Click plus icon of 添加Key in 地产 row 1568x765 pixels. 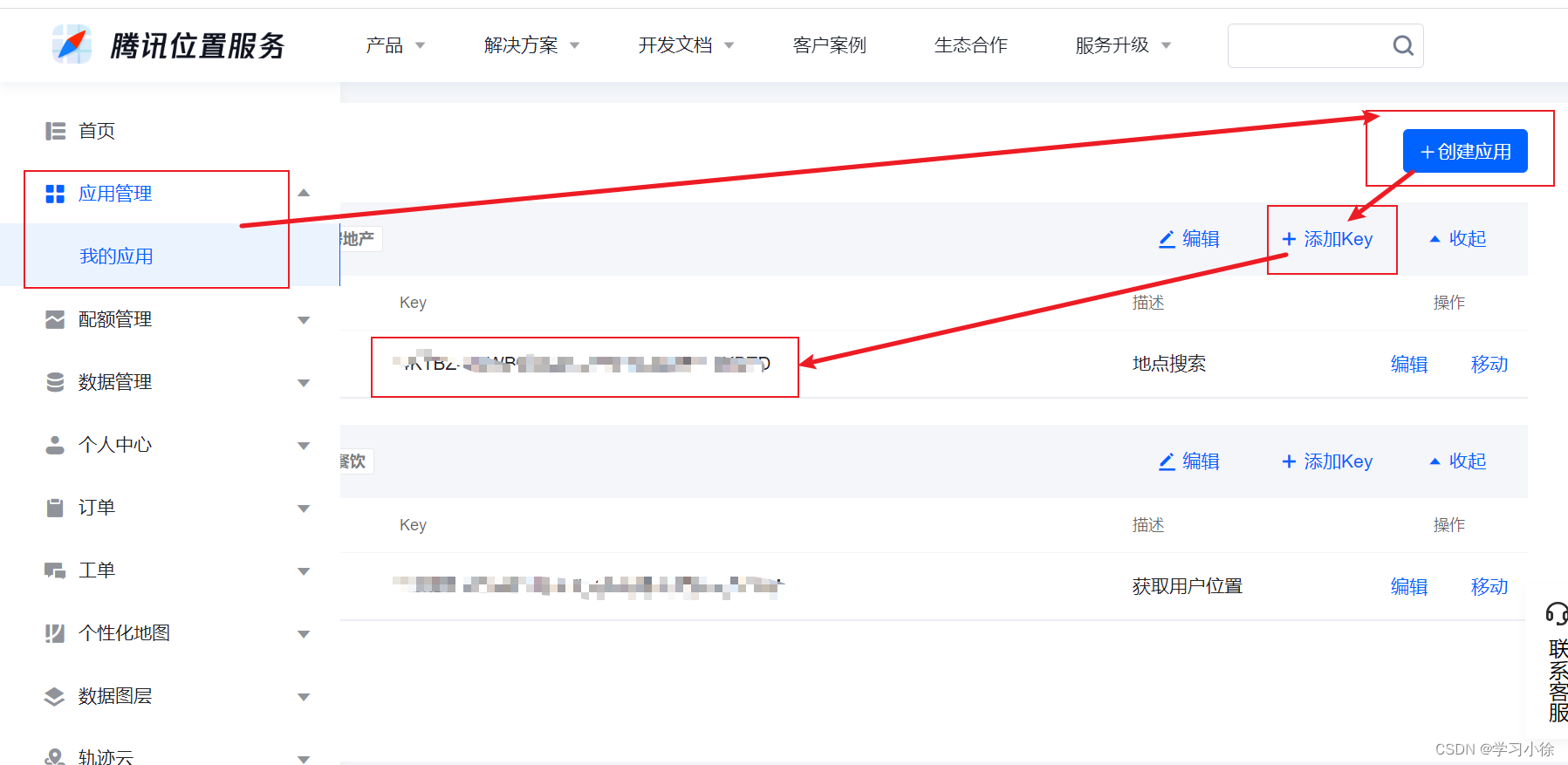point(1289,239)
